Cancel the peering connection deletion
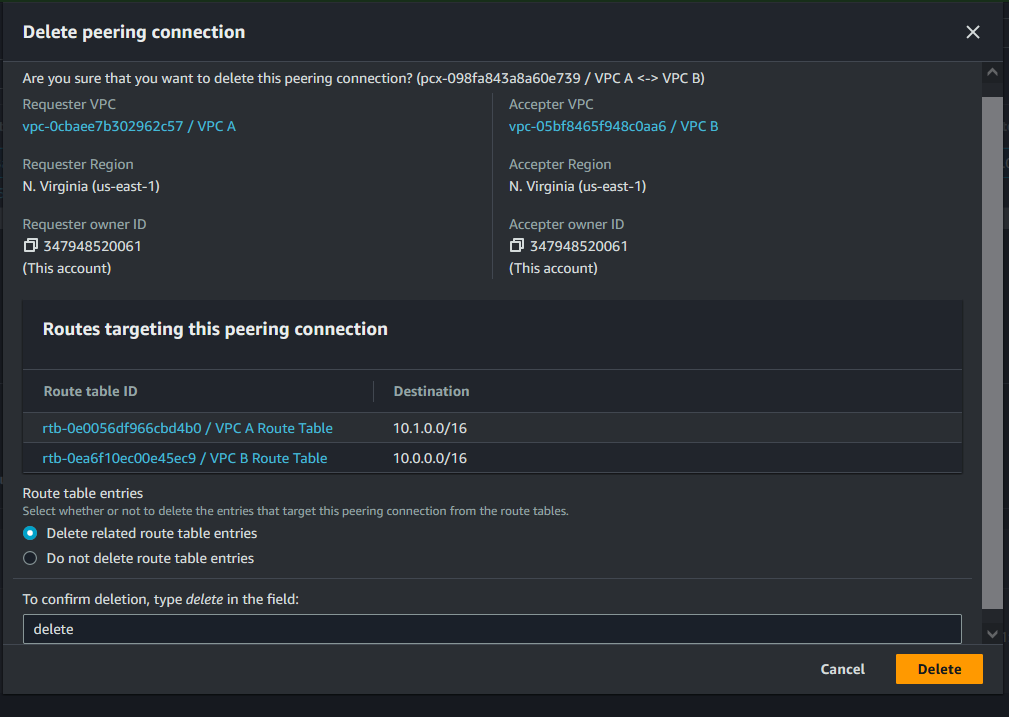The width and height of the screenshot is (1009, 717). coord(842,669)
